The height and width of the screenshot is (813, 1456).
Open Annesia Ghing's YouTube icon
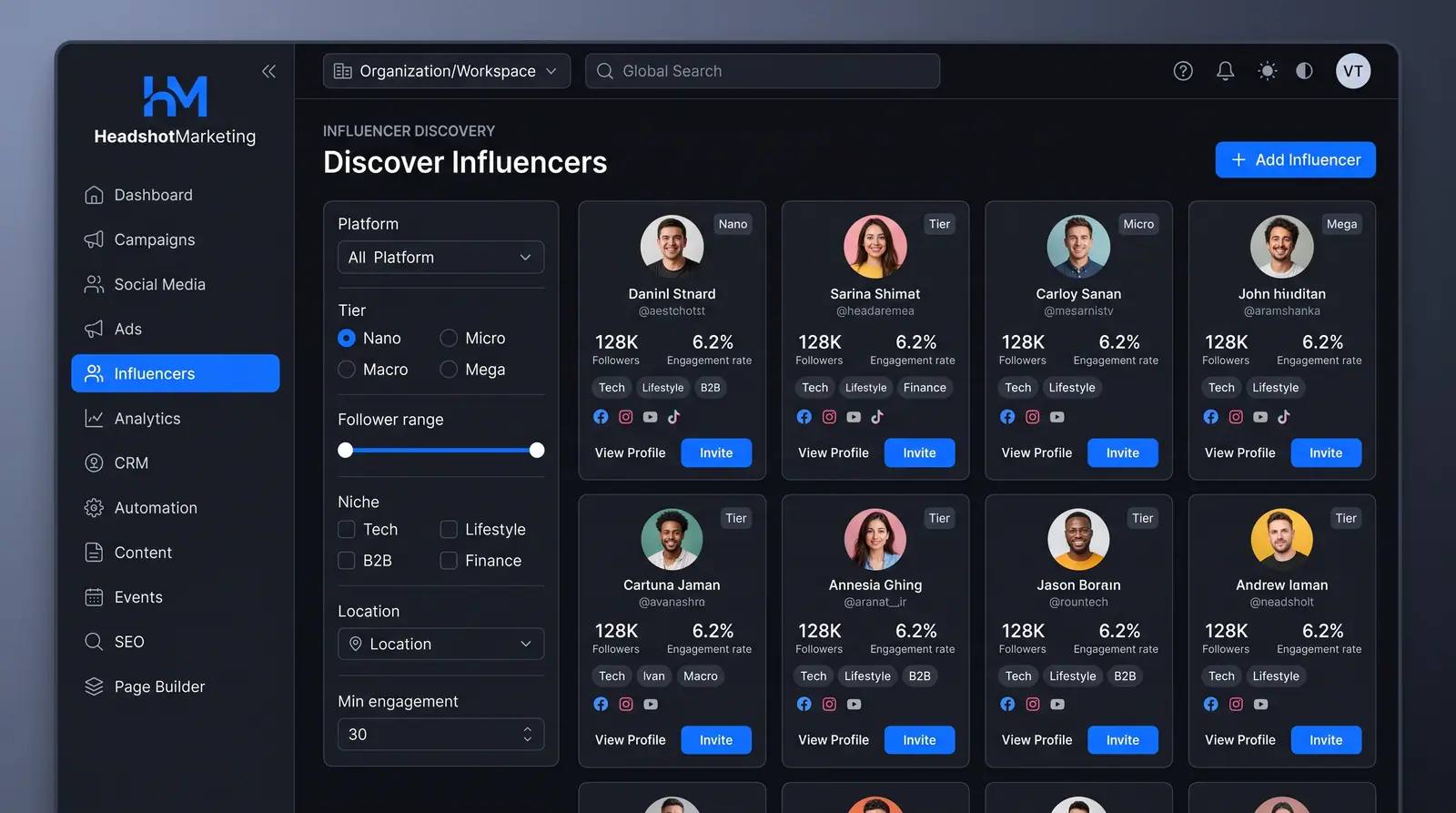[854, 704]
